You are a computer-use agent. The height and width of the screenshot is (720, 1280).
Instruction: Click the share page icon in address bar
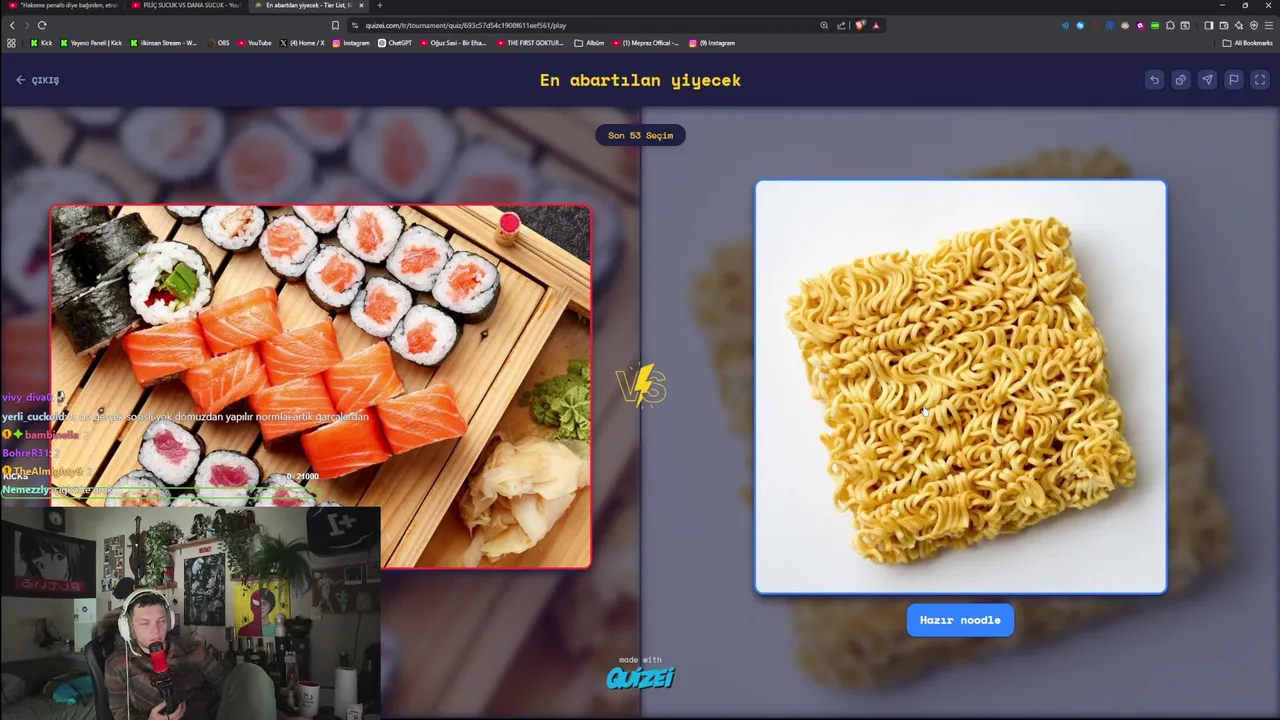[841, 25]
